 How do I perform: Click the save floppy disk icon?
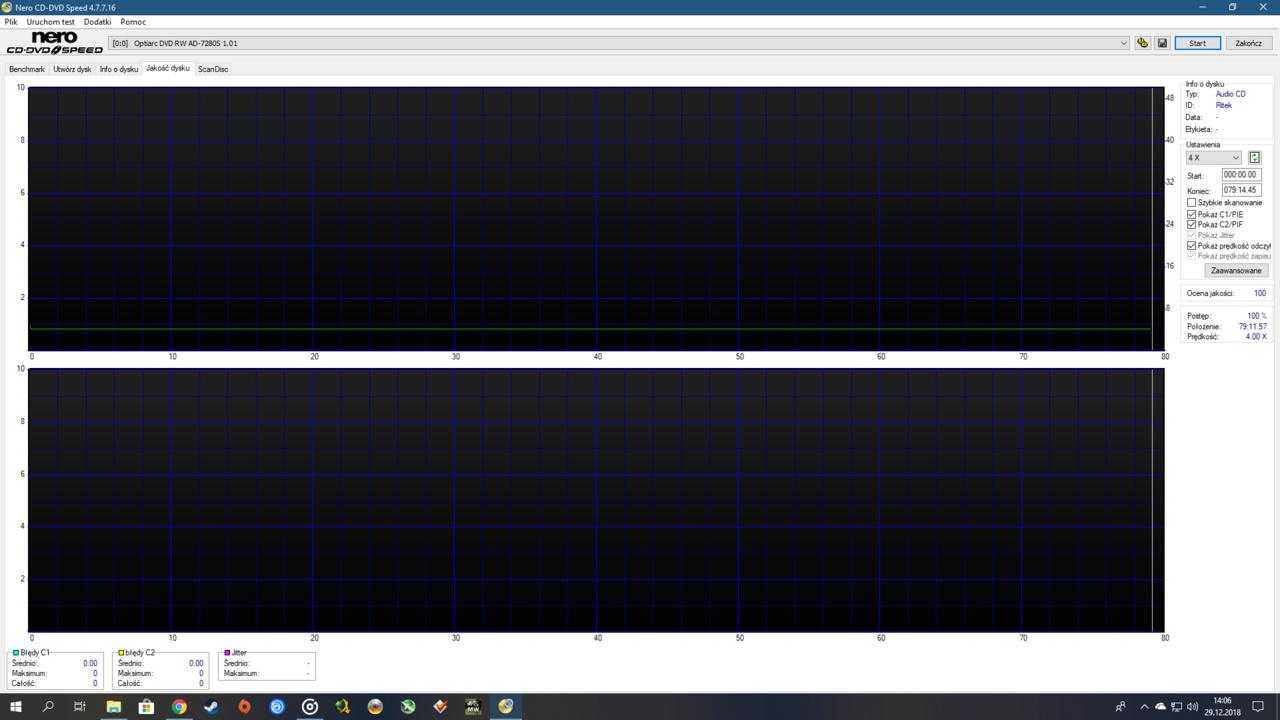[x=1162, y=43]
